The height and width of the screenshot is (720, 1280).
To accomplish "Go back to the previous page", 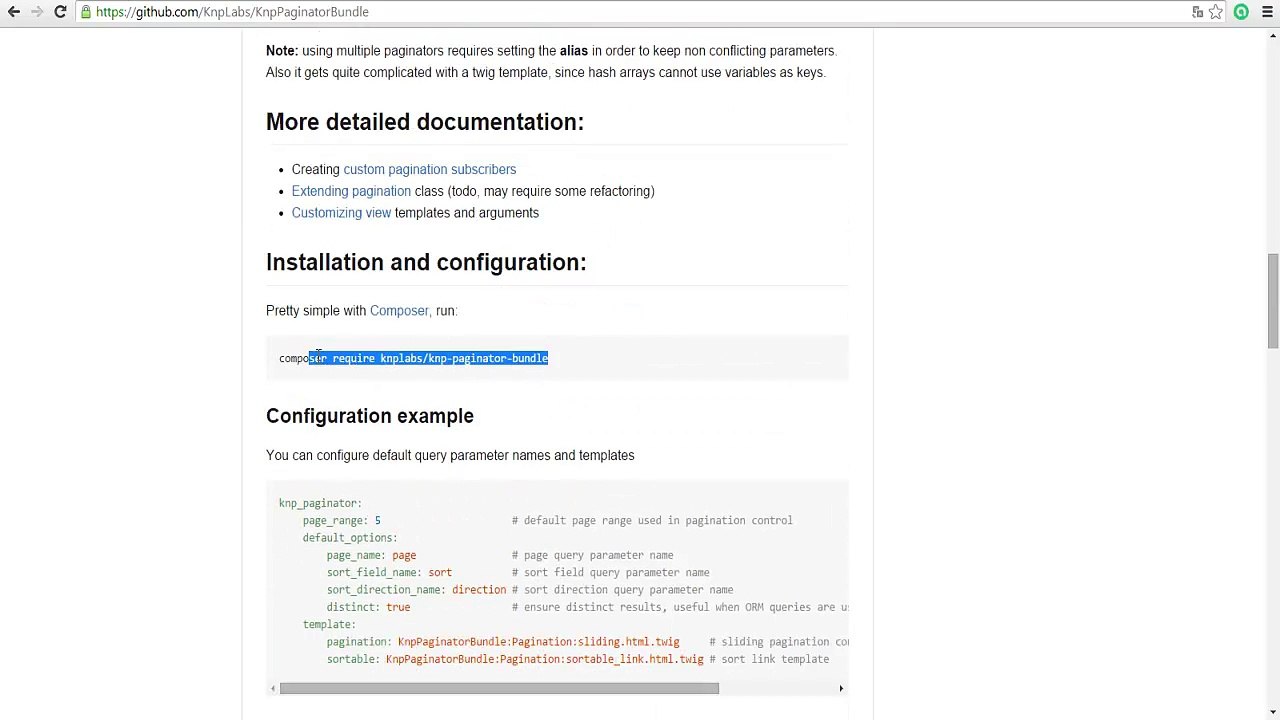I will 14,12.
